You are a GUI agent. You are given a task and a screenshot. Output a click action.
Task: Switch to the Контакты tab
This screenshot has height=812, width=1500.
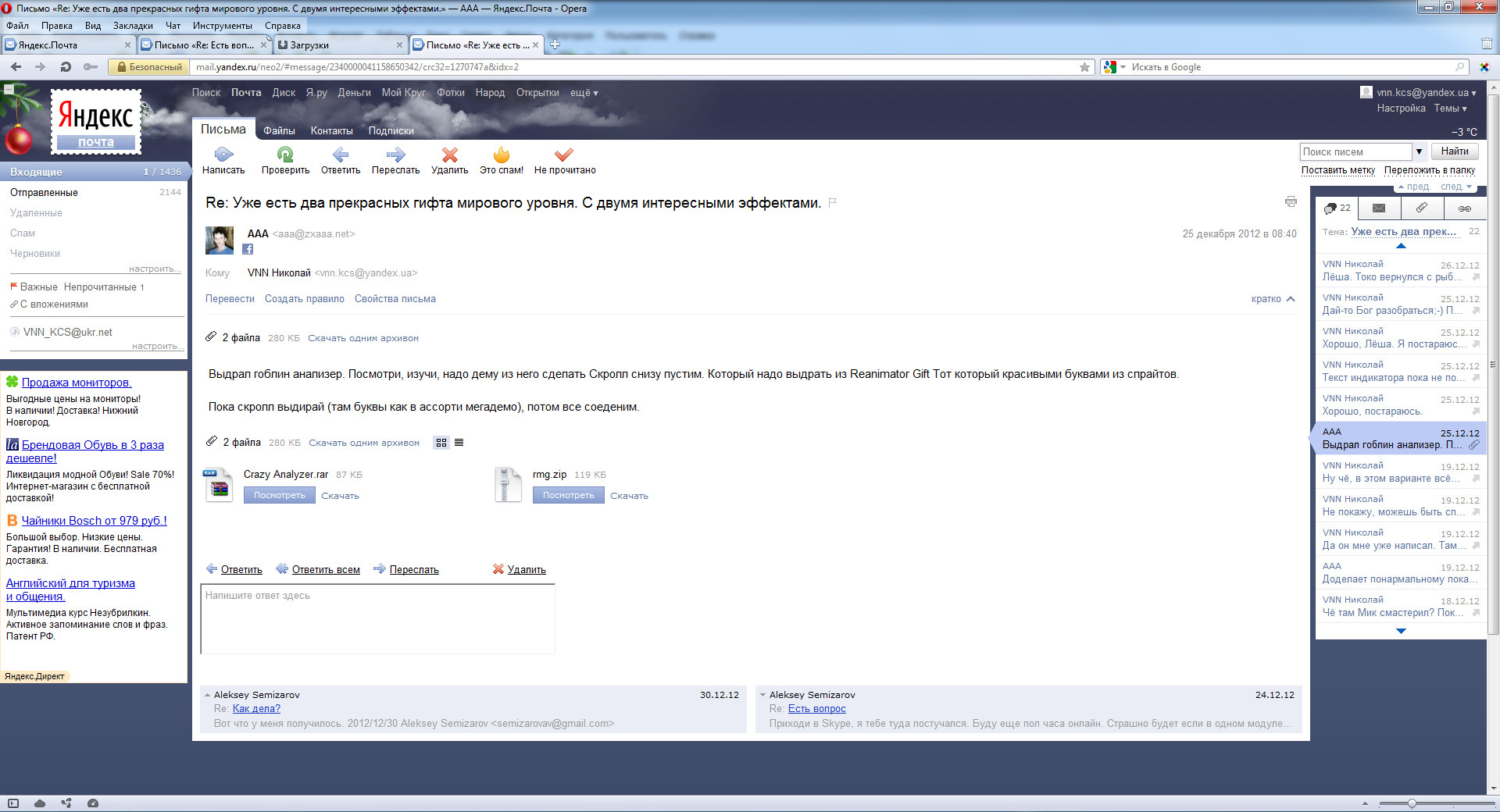coord(331,131)
